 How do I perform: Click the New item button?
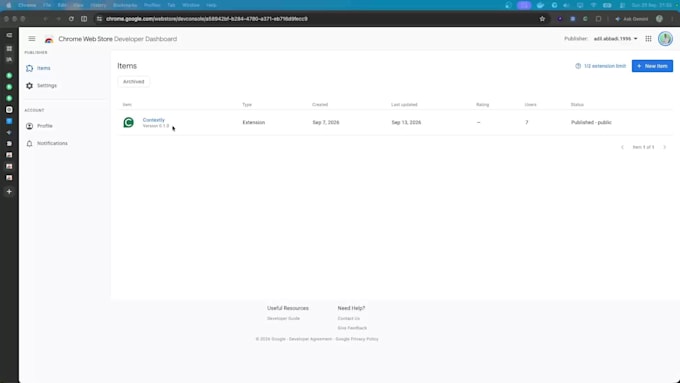pyautogui.click(x=652, y=66)
